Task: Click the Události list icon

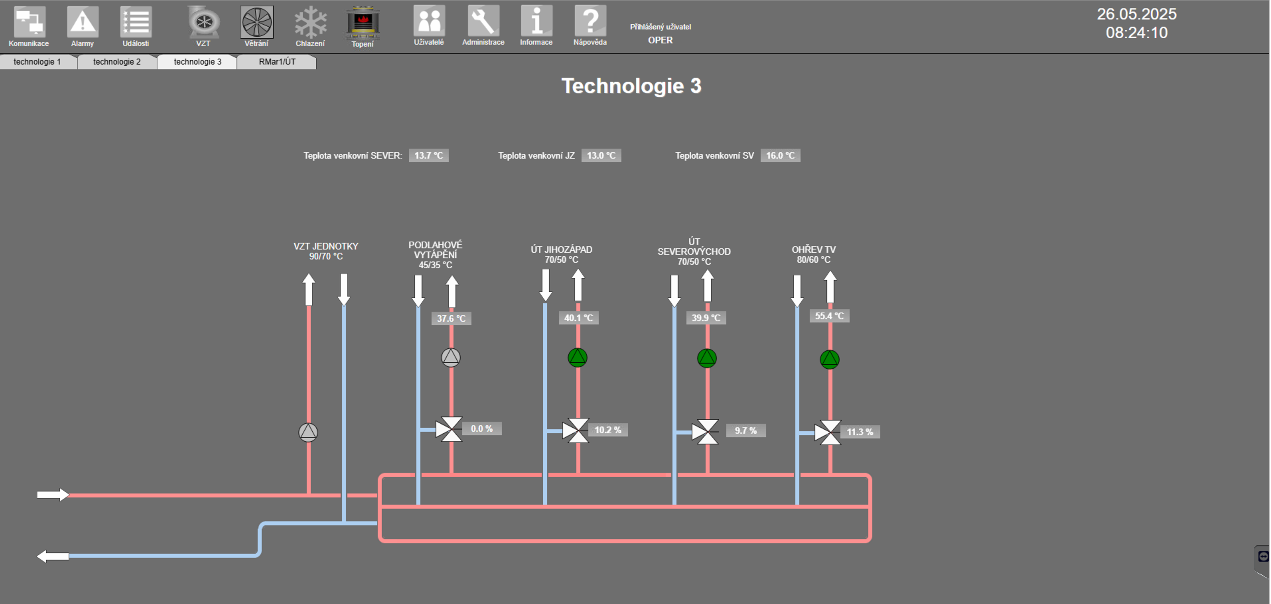Action: (136, 22)
